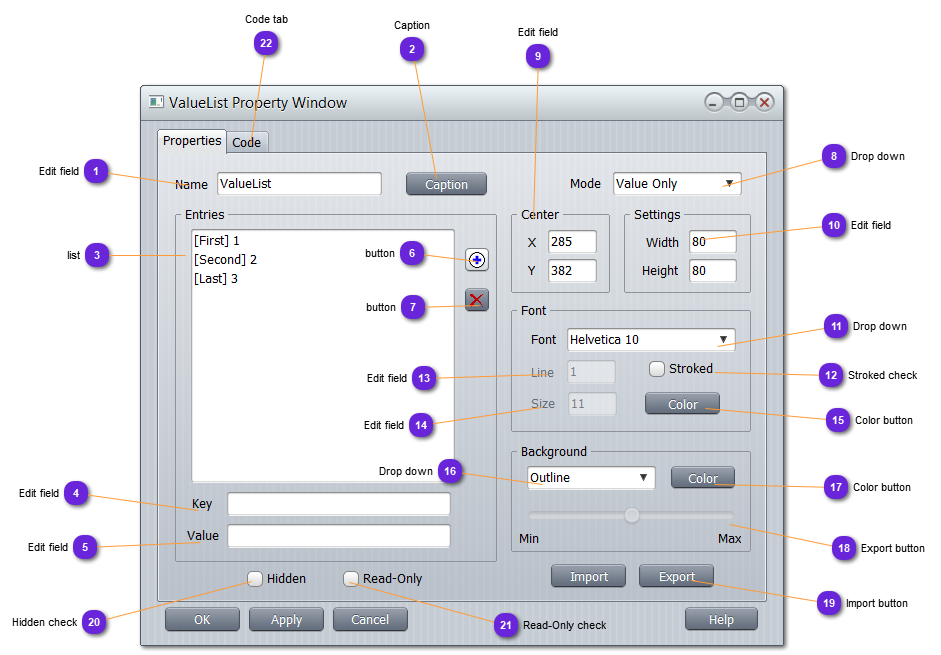Click the Width field in Settings
The image size is (941, 655).
point(712,242)
